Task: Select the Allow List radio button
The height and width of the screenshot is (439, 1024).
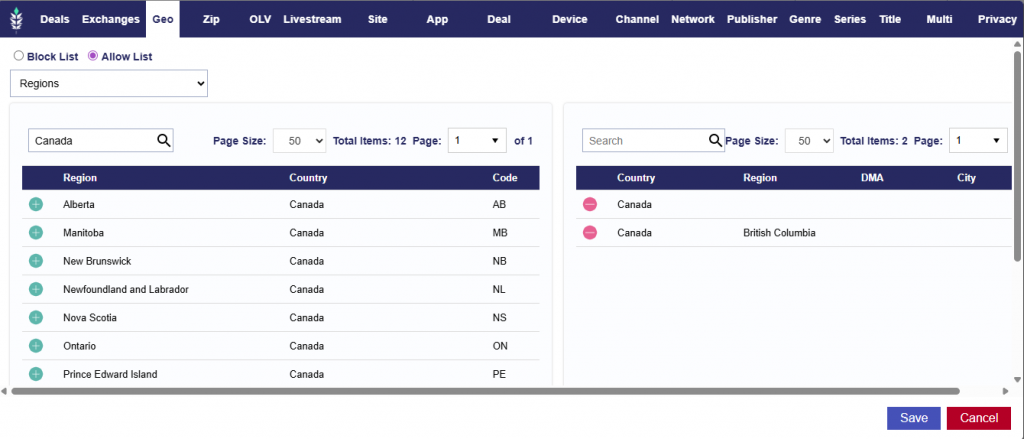Action: click(94, 57)
